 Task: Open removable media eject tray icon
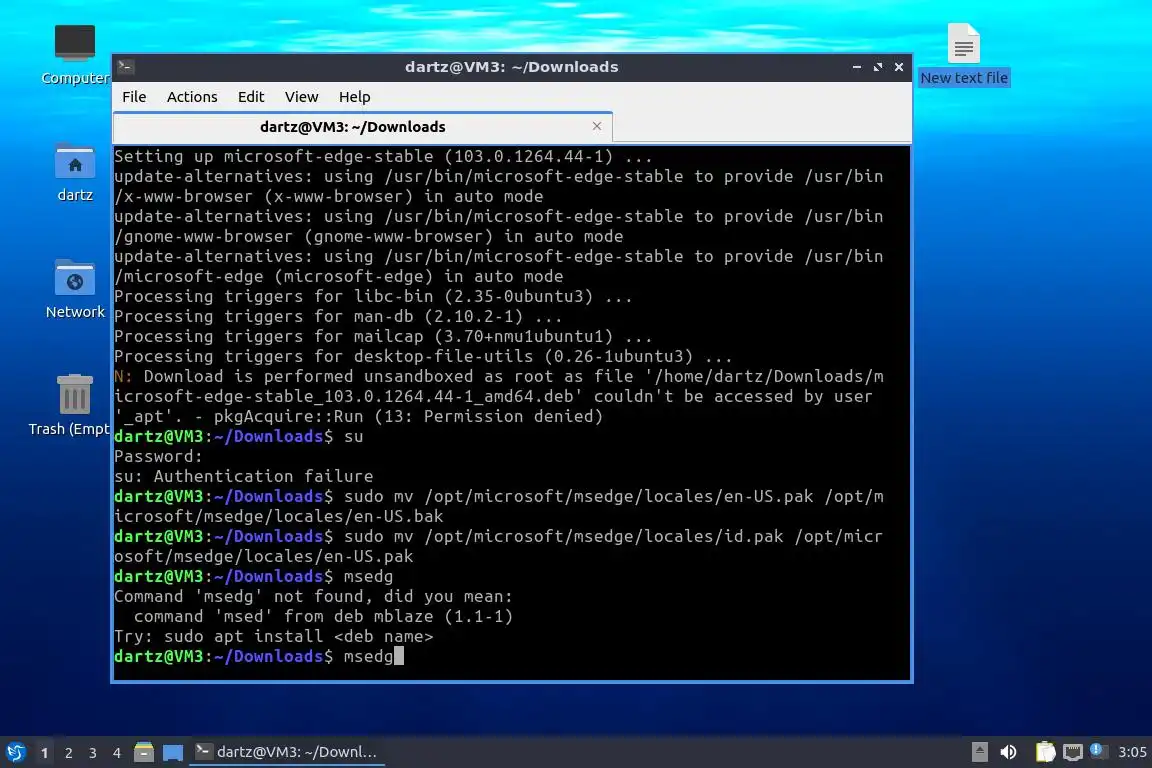(979, 752)
